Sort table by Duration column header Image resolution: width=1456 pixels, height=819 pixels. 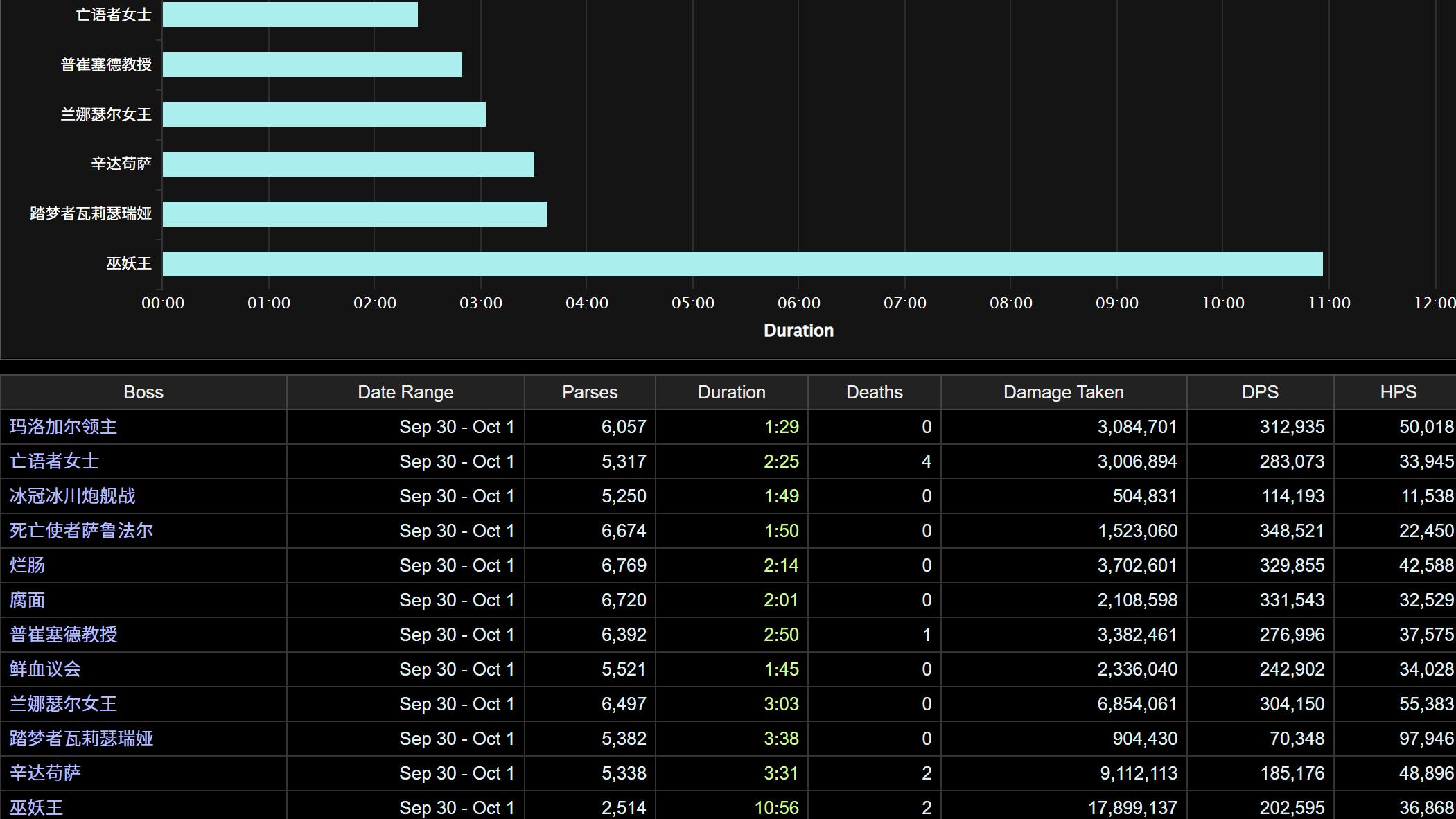731,392
